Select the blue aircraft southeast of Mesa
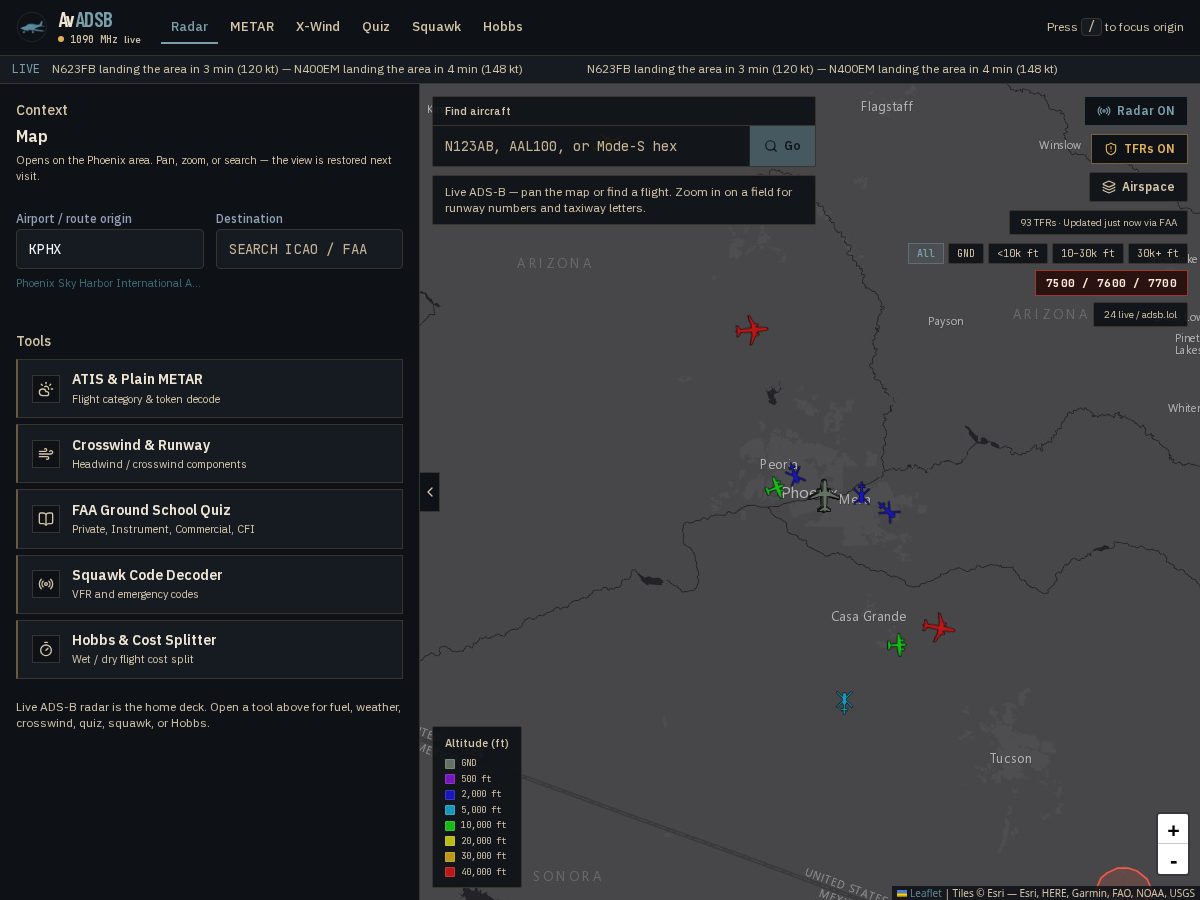 (888, 512)
